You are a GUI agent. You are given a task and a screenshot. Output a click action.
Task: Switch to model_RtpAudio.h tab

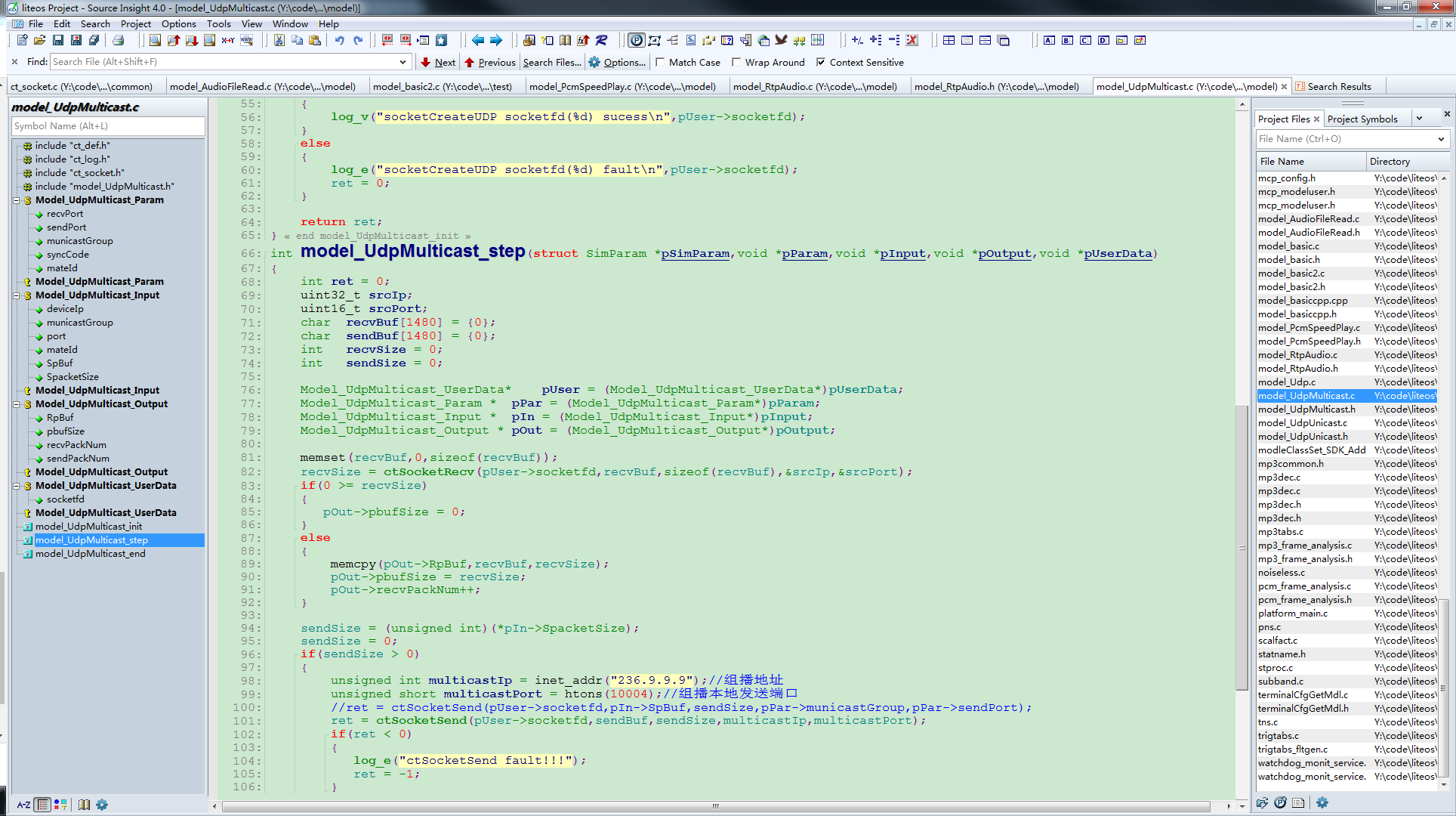click(996, 87)
